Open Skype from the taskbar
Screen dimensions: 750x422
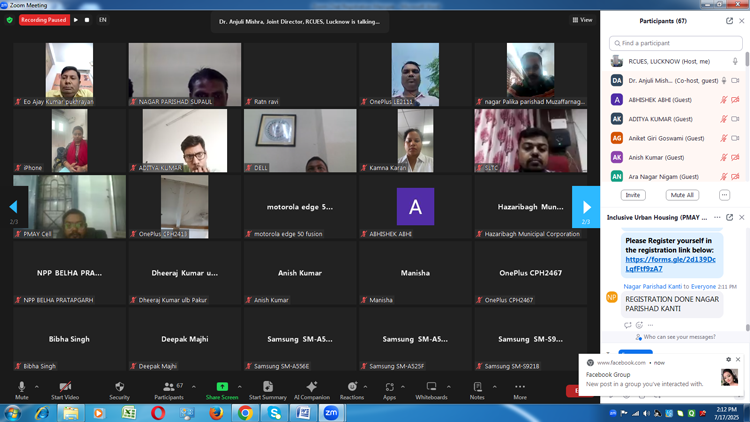pyautogui.click(x=274, y=413)
